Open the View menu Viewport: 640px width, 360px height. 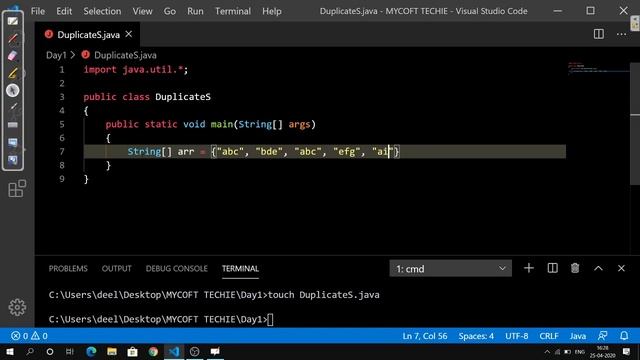click(142, 11)
